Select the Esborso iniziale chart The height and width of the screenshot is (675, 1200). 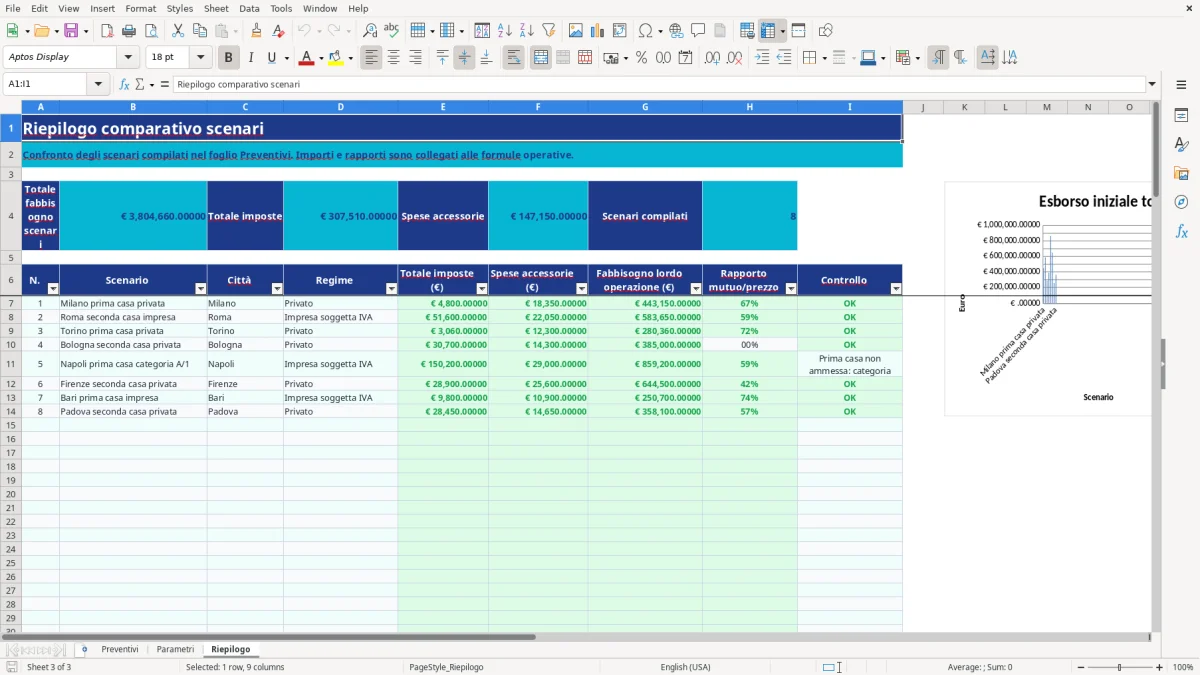(x=1048, y=298)
